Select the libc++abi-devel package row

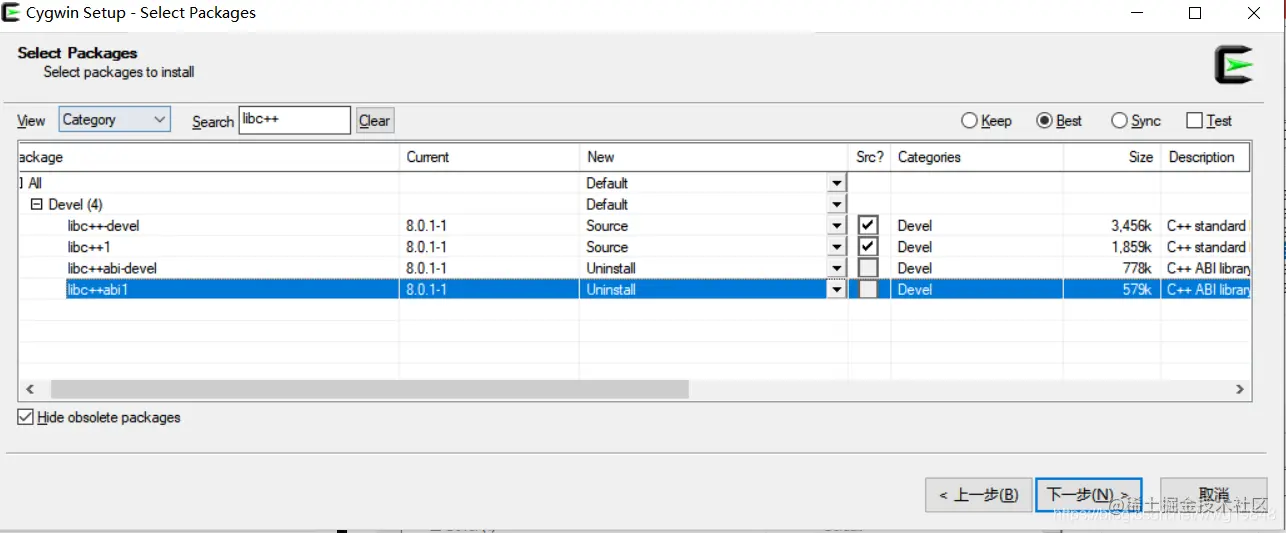634,268
